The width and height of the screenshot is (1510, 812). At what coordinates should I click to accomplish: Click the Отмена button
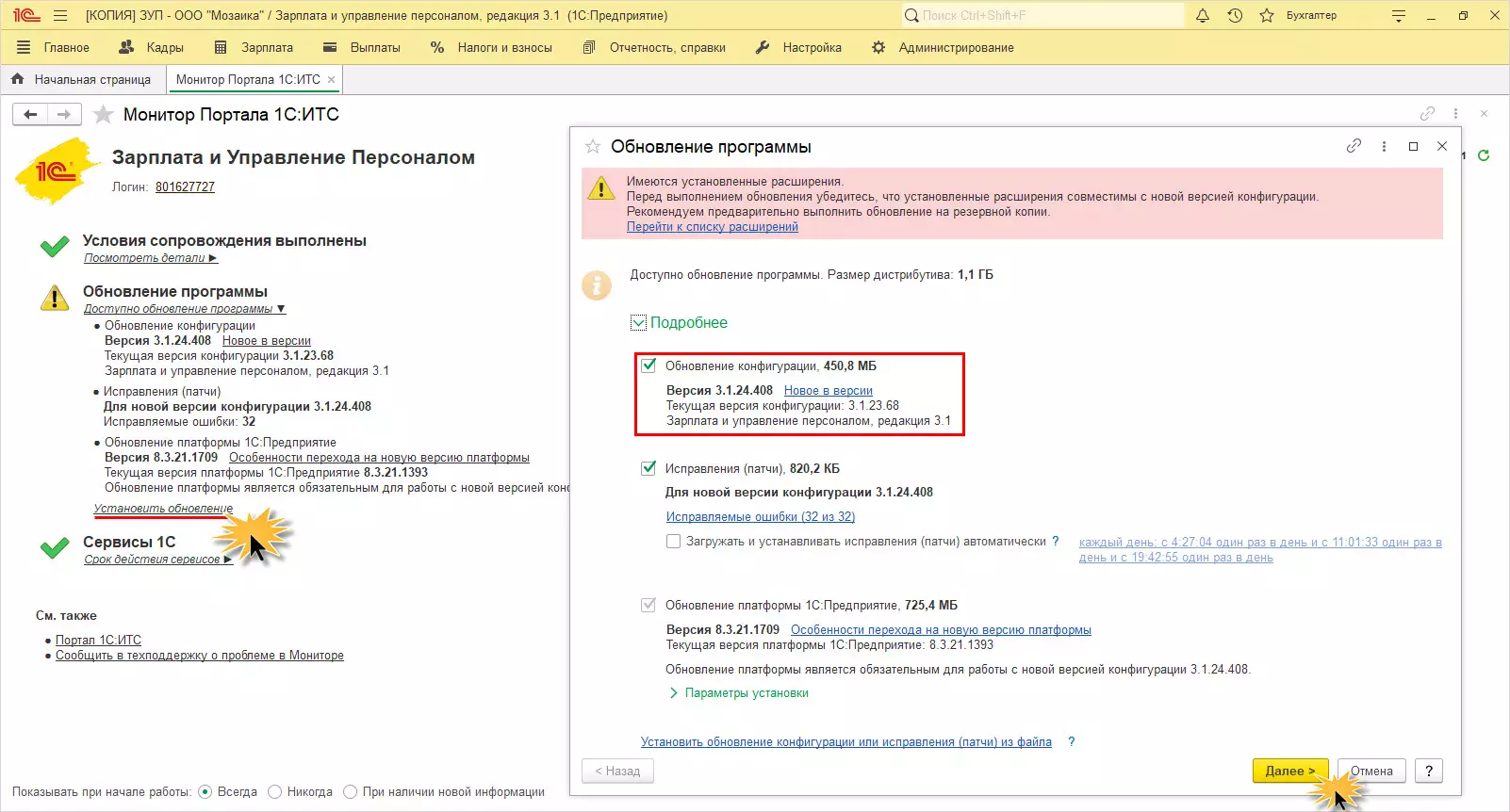pos(1371,771)
